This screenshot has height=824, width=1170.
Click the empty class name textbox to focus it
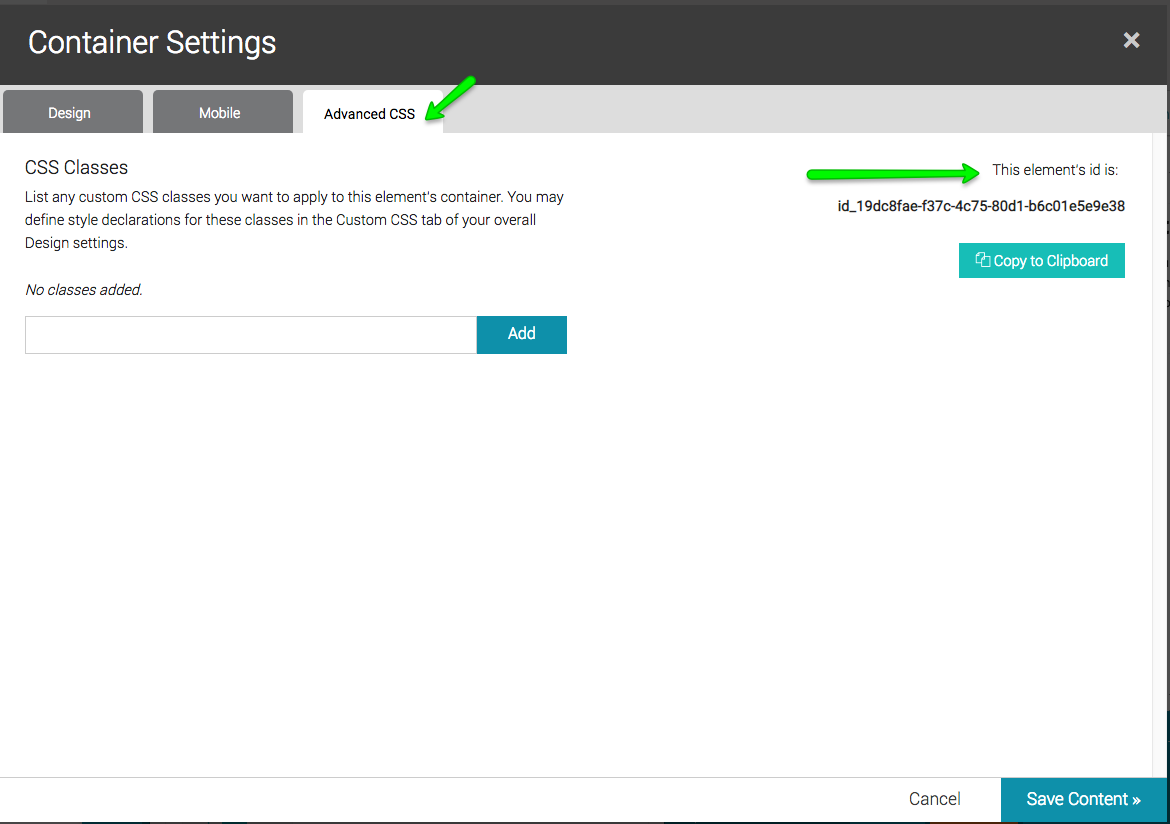tap(250, 334)
